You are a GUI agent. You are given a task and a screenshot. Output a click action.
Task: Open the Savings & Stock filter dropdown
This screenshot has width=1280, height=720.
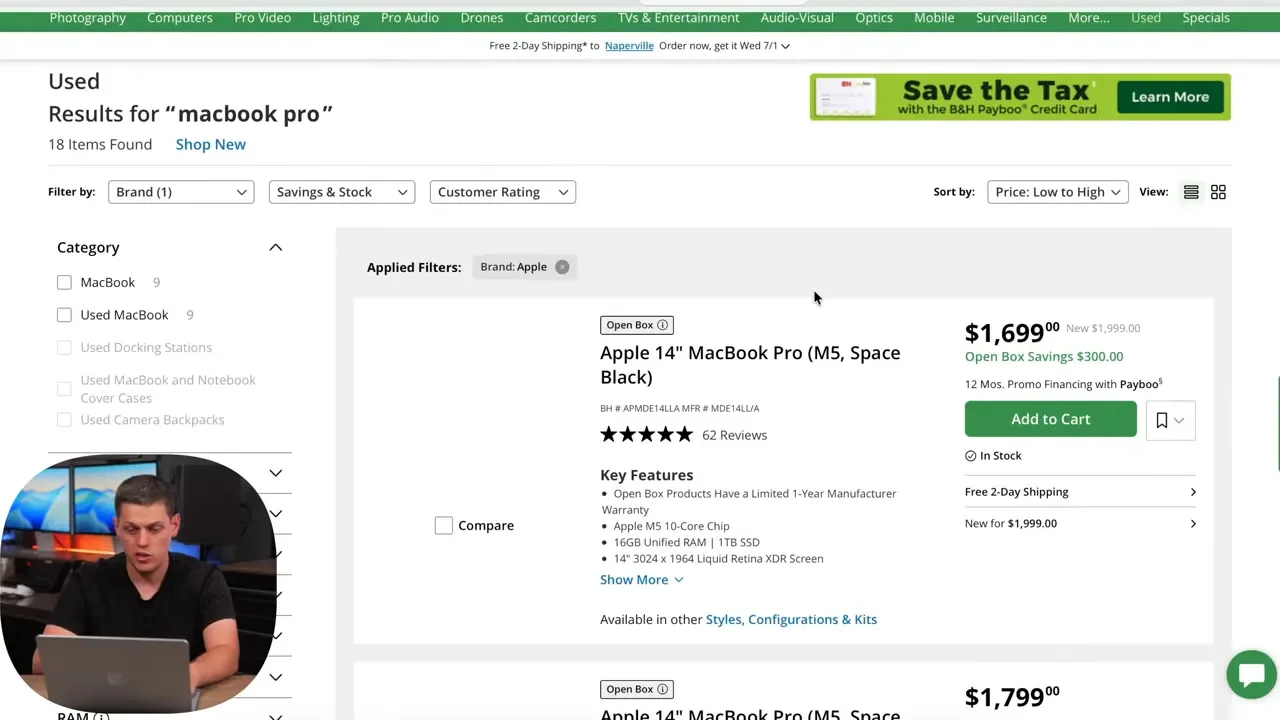pyautogui.click(x=342, y=192)
